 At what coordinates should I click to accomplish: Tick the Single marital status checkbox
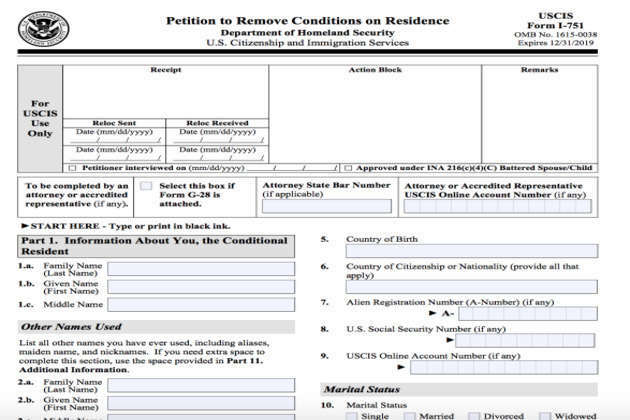pos(352,416)
